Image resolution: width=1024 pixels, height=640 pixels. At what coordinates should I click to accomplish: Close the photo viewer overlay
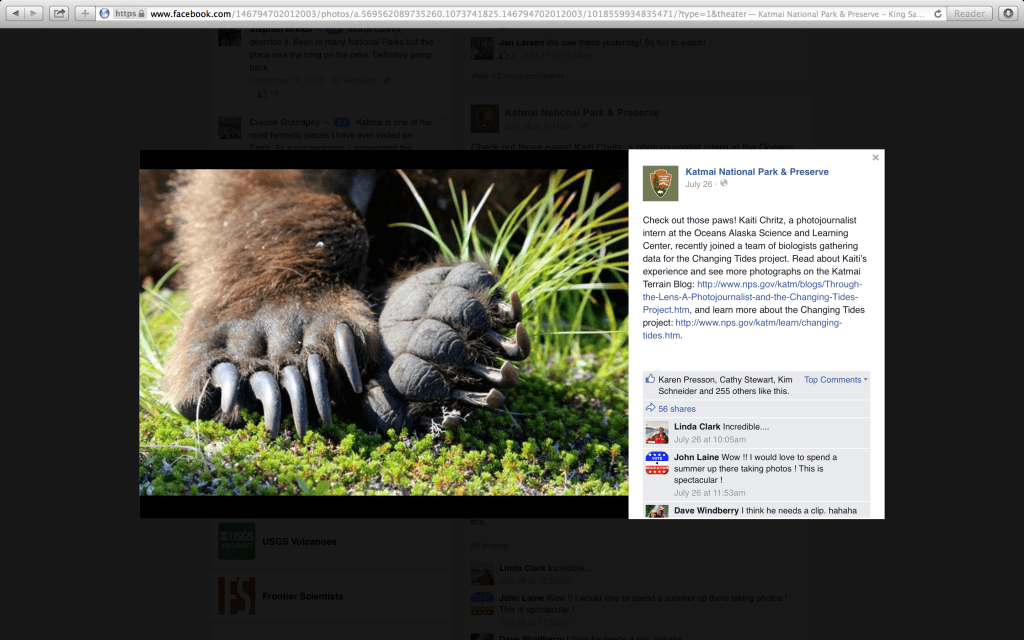(x=875, y=157)
